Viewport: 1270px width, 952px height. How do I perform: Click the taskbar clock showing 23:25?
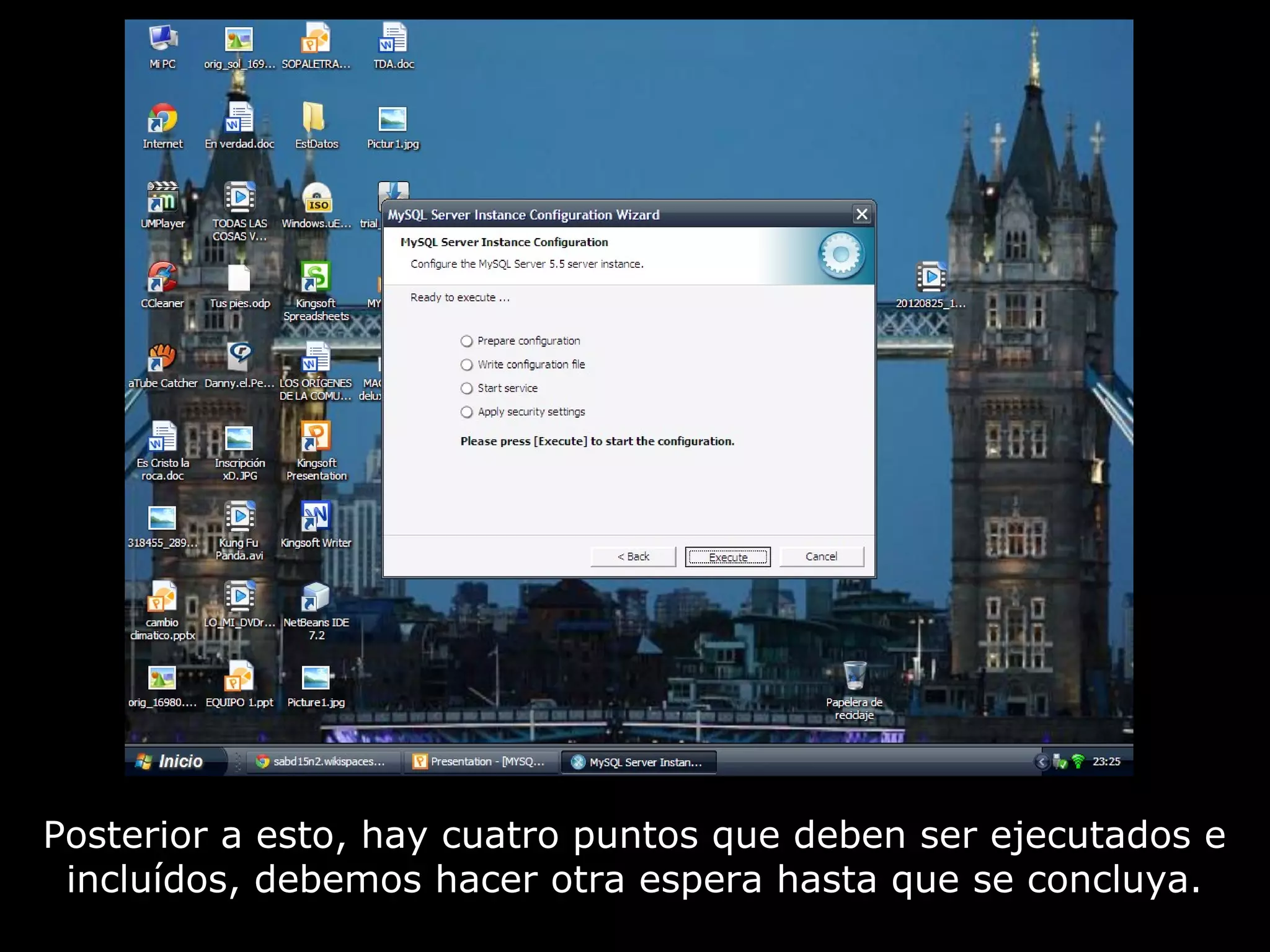(x=1106, y=762)
